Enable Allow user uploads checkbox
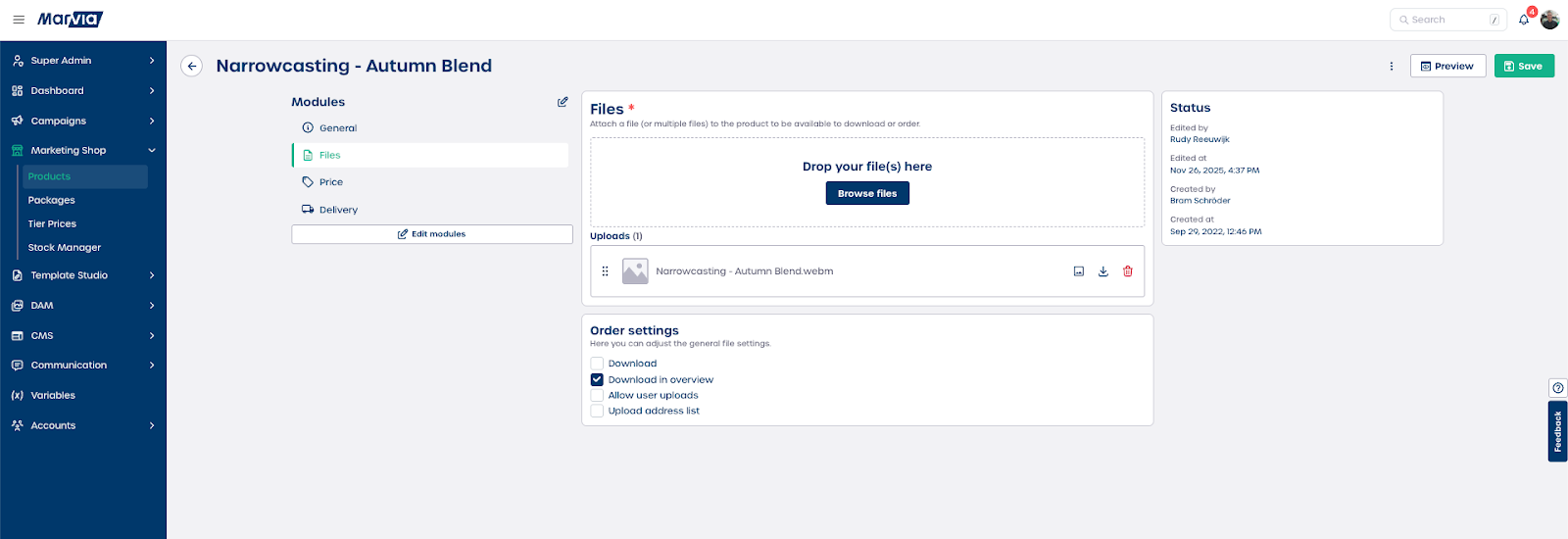Image resolution: width=1568 pixels, height=539 pixels. tap(597, 396)
